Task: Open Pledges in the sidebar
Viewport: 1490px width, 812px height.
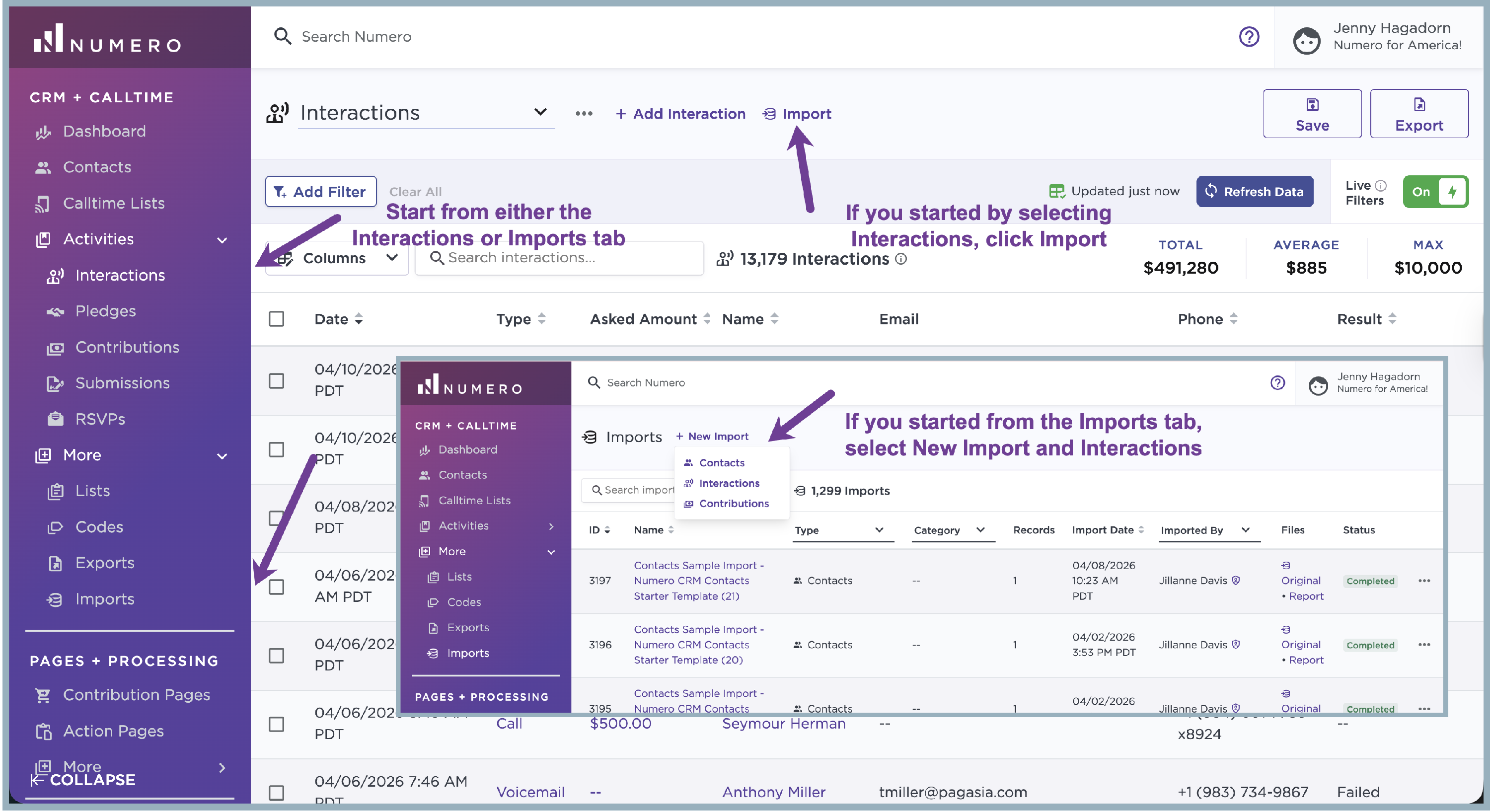Action: (105, 311)
